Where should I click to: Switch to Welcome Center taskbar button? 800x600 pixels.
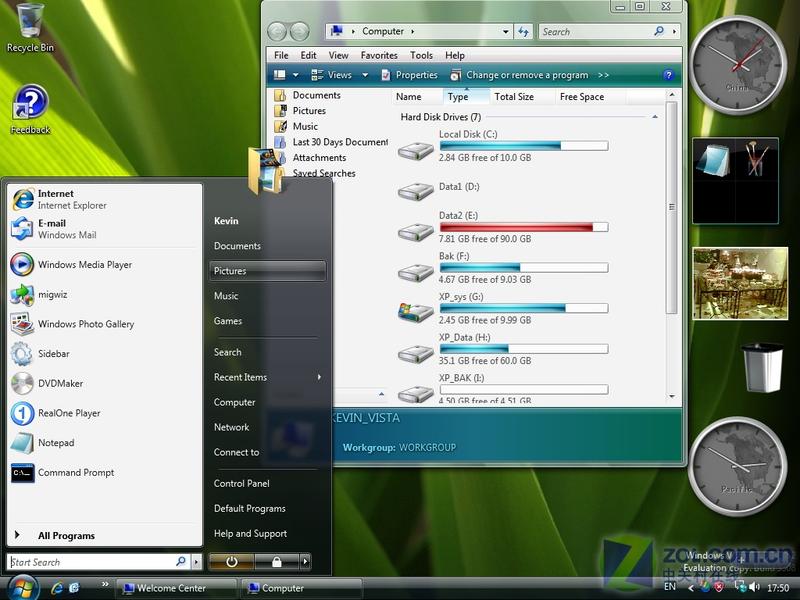(x=177, y=588)
